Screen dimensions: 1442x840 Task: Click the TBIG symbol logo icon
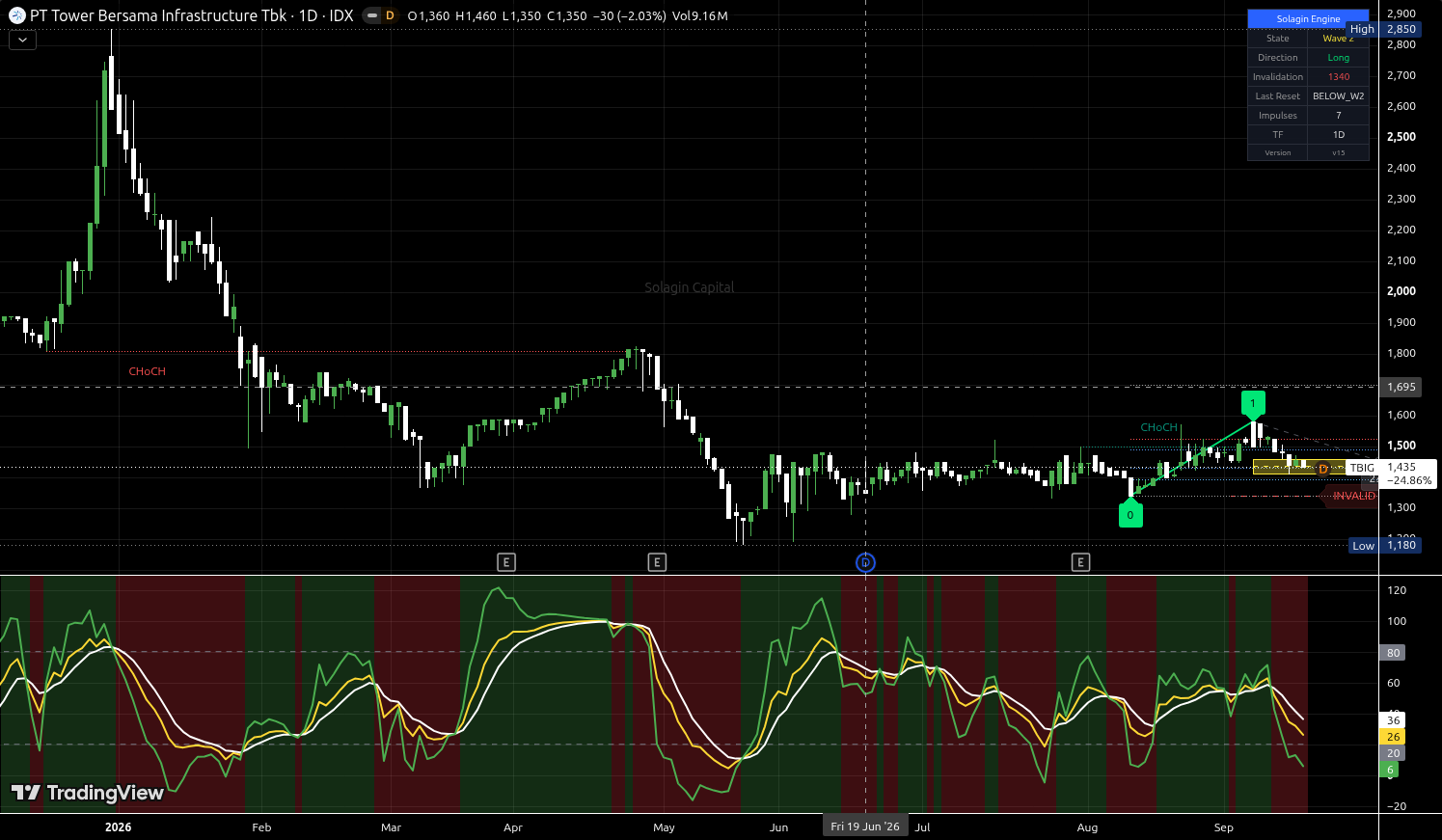(17, 15)
